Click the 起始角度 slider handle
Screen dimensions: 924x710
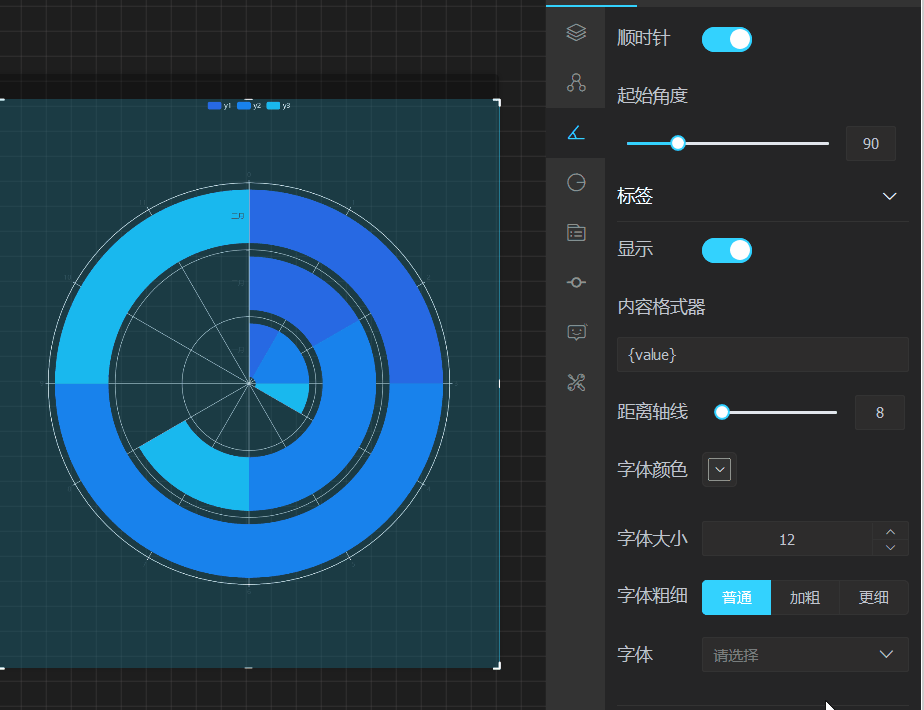pos(678,143)
